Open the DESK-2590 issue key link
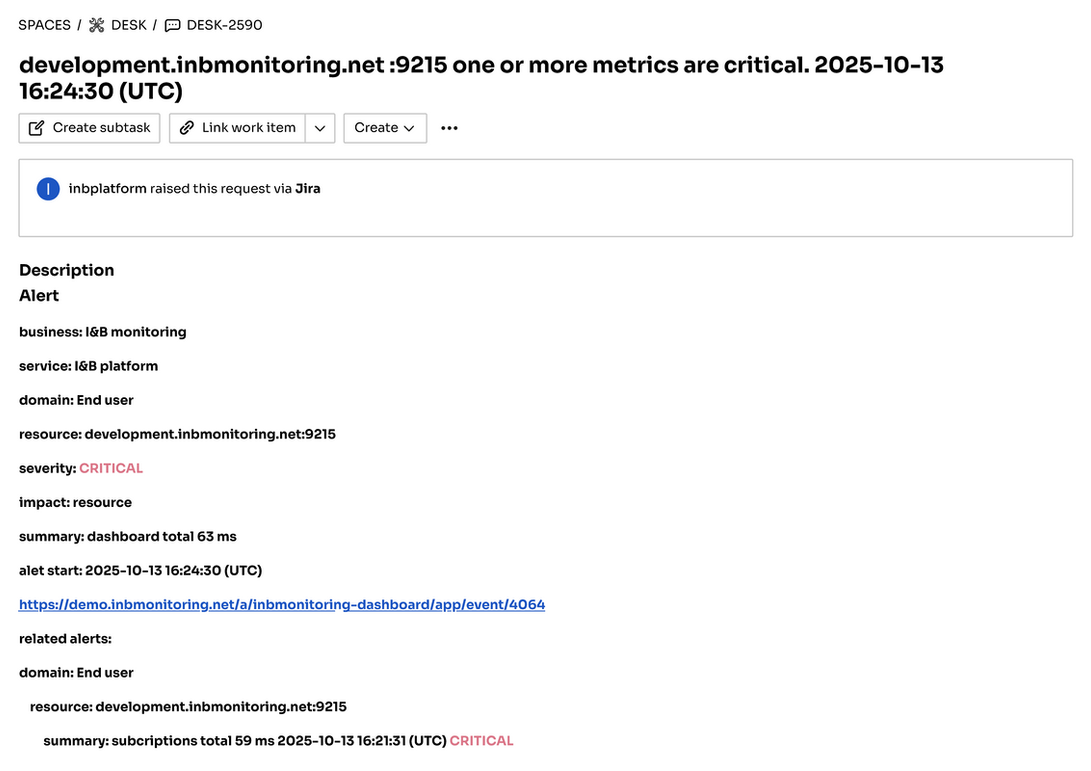The width and height of the screenshot is (1091, 771). [224, 25]
